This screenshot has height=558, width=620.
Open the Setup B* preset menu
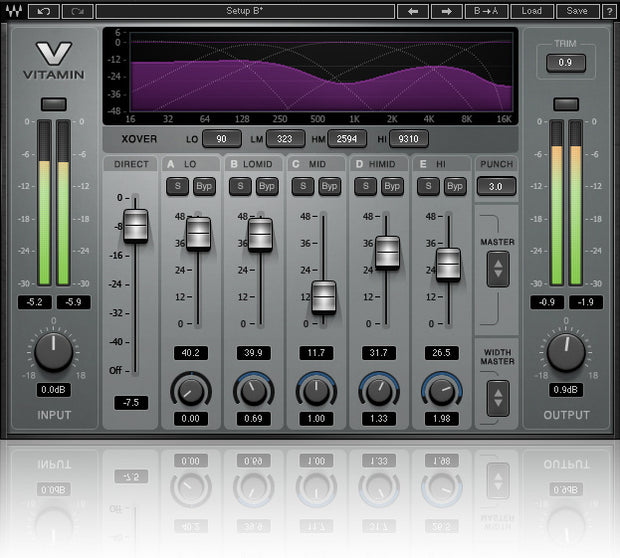[245, 11]
